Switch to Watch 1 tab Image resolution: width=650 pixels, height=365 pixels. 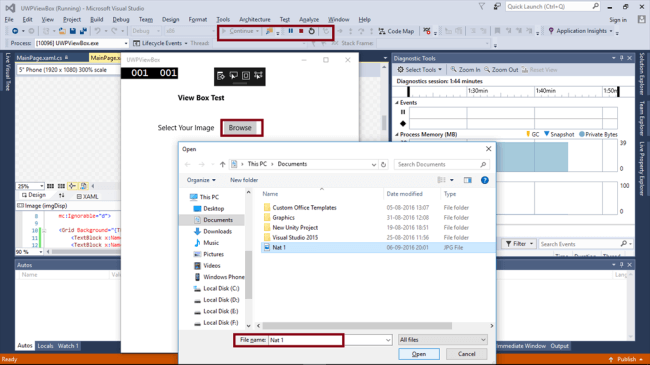click(68, 346)
